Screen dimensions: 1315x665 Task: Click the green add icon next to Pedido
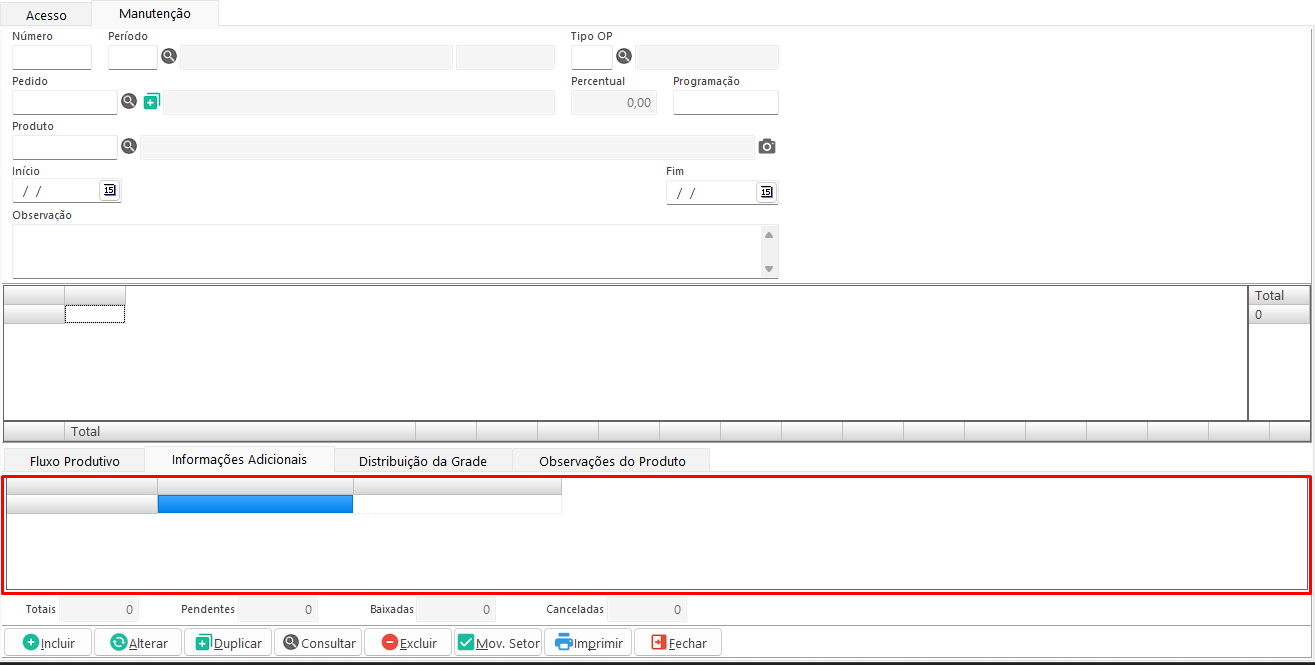coord(152,102)
